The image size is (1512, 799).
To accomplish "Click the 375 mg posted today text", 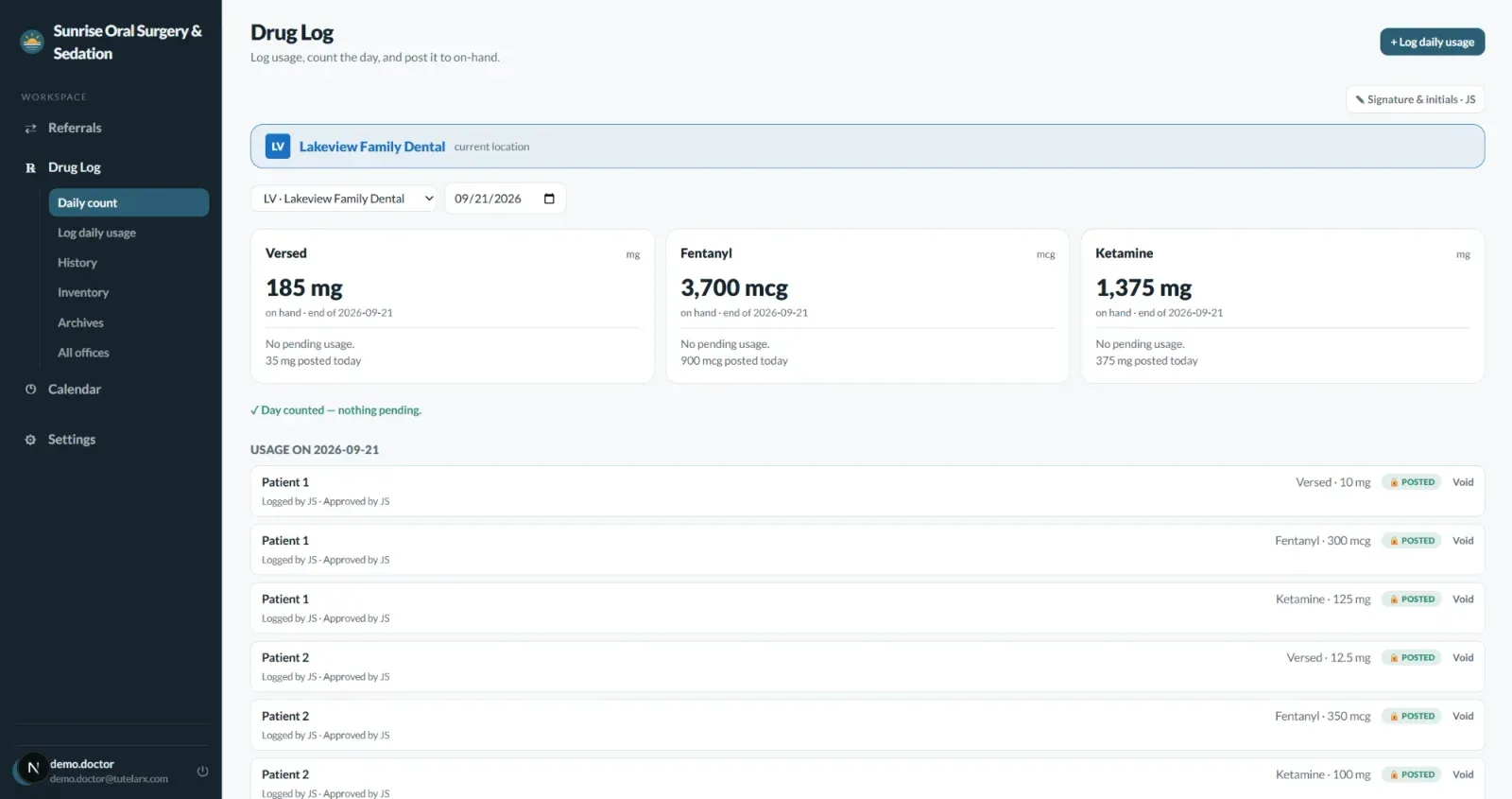I will (1146, 361).
